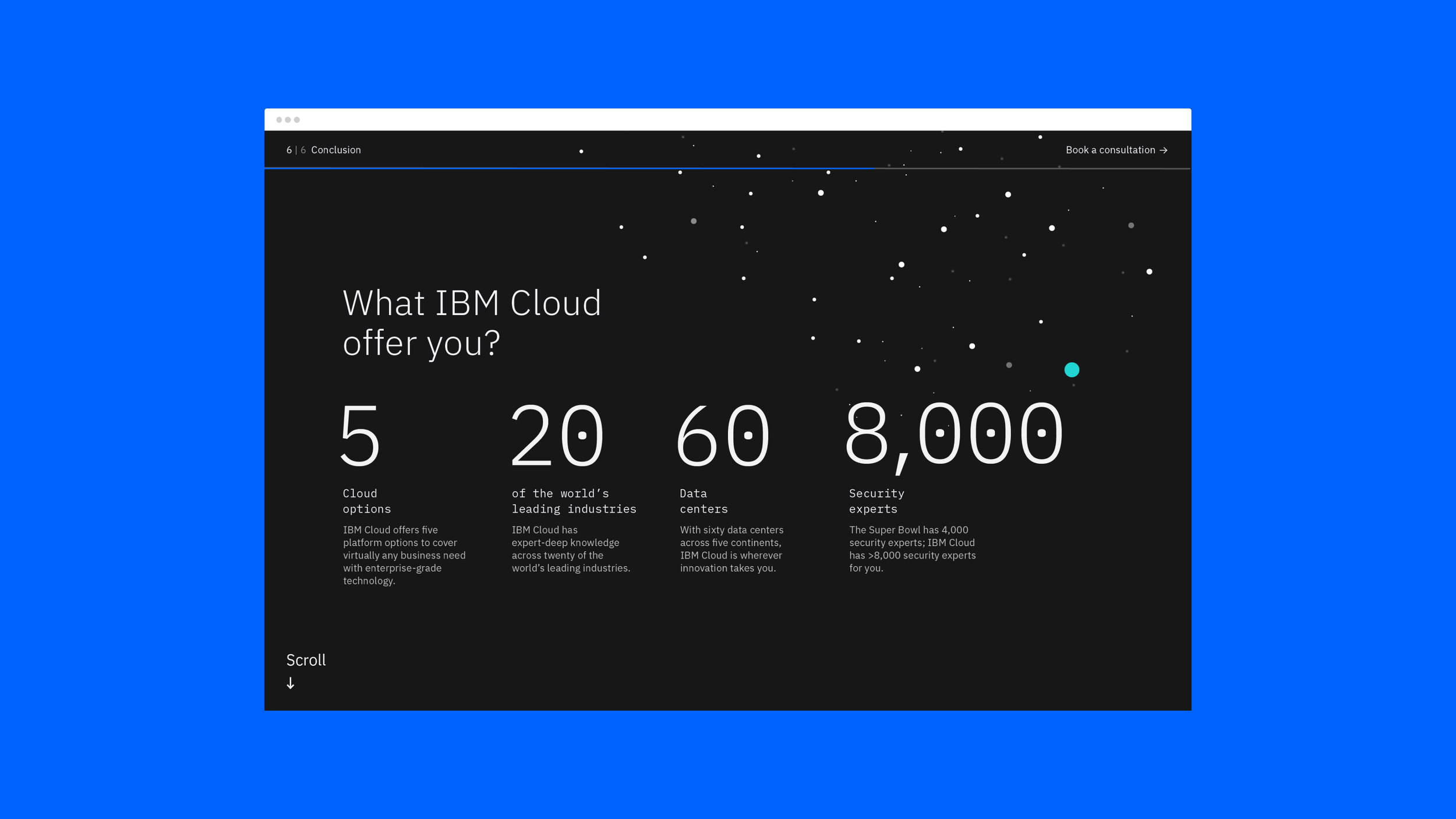Screen dimensions: 1456x819
Task: Click the first gray window control dot
Action: point(279,119)
